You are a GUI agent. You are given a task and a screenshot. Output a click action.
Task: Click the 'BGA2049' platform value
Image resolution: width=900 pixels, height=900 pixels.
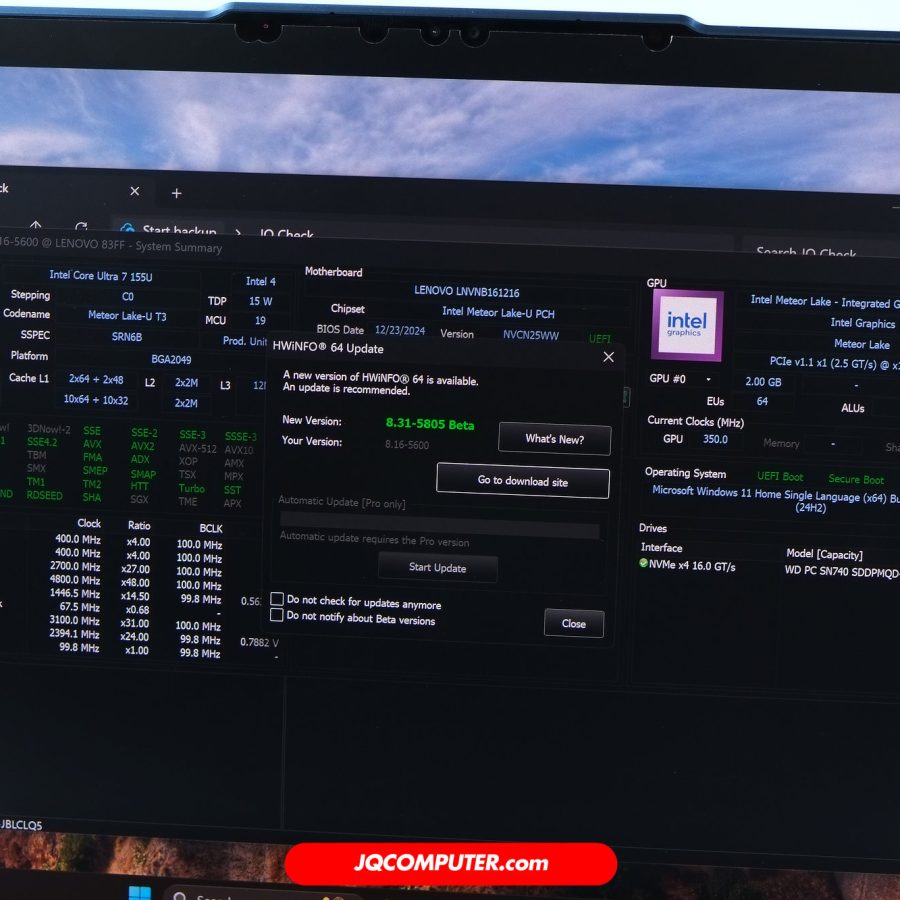coord(171,359)
